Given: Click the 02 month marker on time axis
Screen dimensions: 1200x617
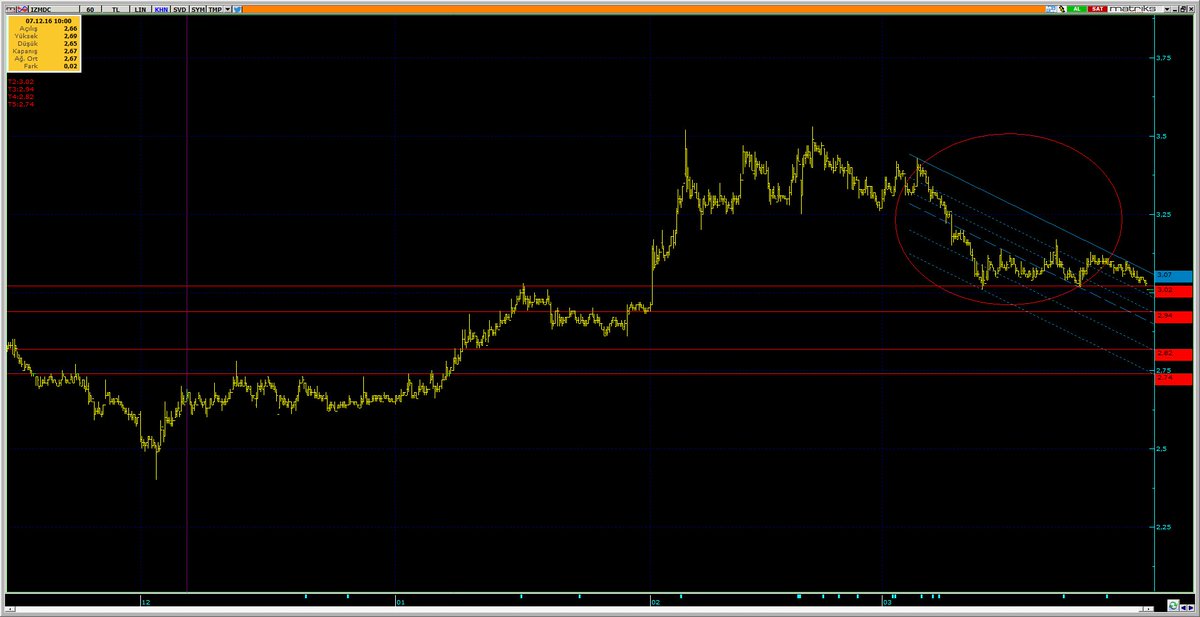Looking at the screenshot, I should pos(654,603).
